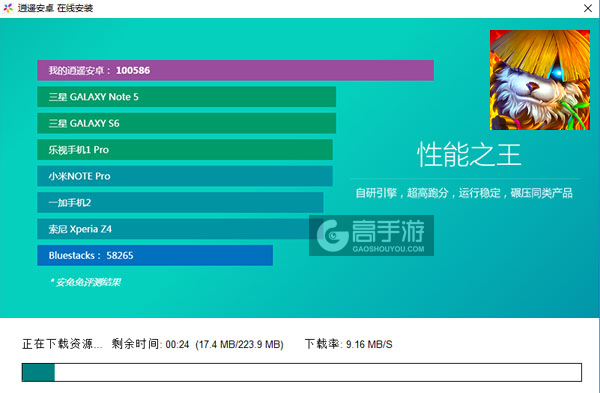
Task: Click the remaining time 00:24 value
Action: [x=177, y=345]
